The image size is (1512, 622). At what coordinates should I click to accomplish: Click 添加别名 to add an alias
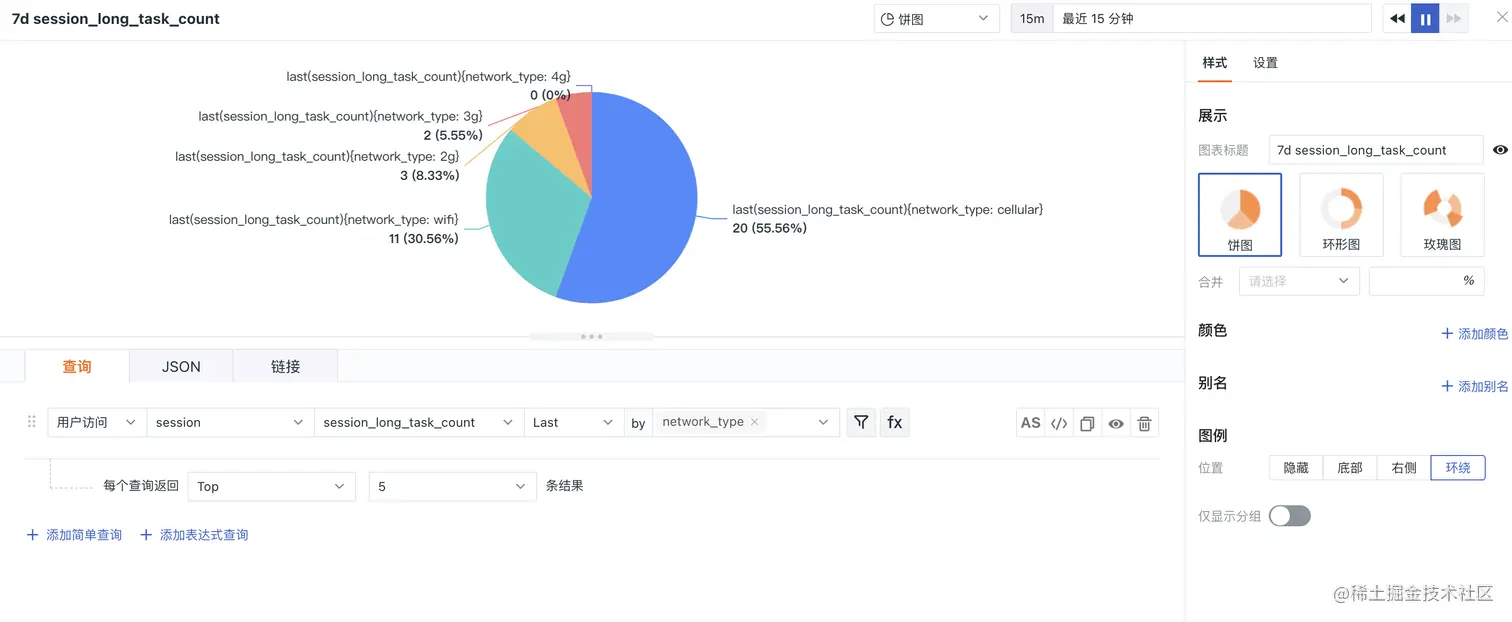[1475, 386]
